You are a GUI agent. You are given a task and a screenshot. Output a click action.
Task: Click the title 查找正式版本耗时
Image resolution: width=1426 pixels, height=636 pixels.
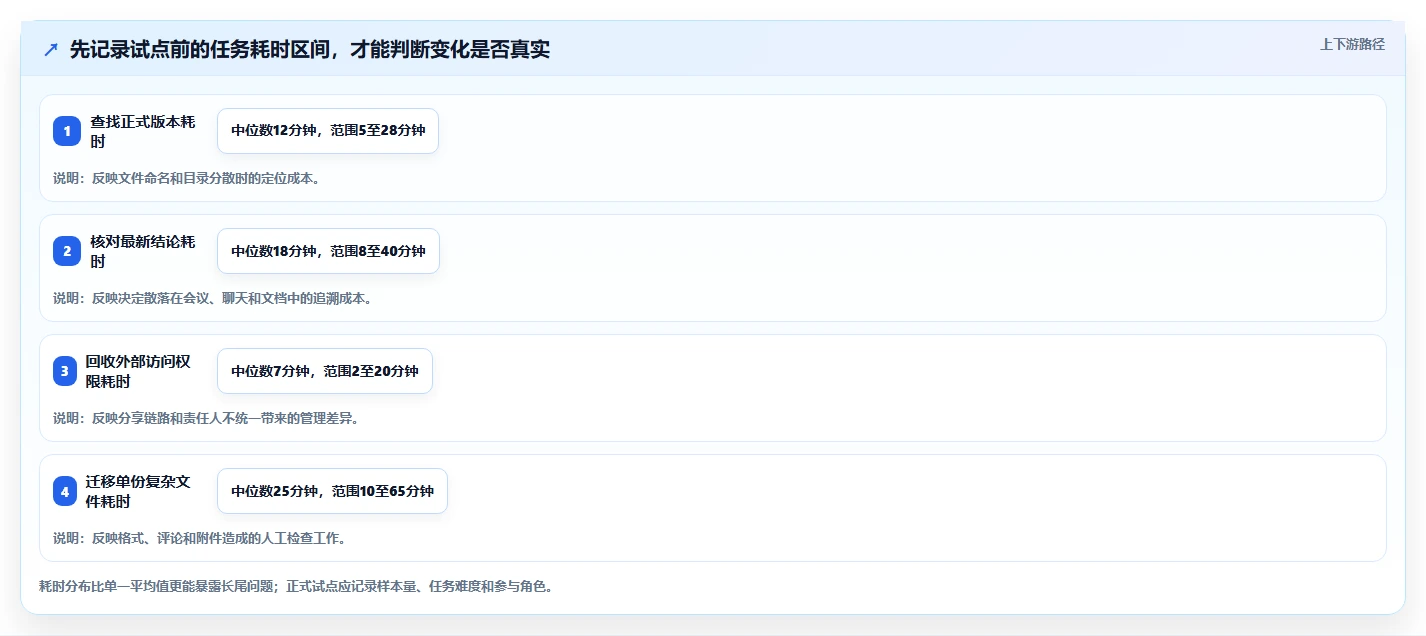143,131
